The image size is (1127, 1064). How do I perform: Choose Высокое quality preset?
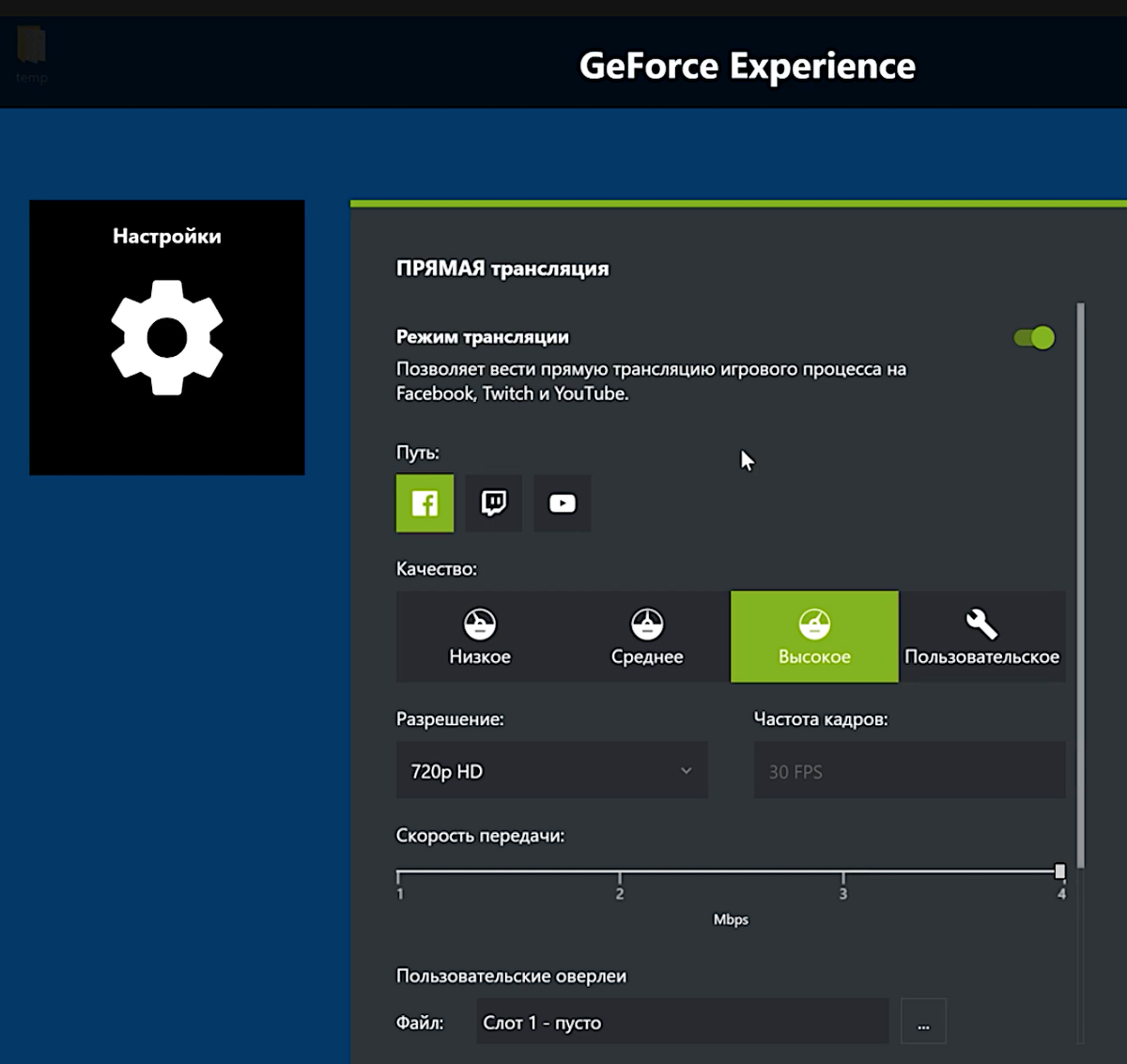tap(814, 637)
